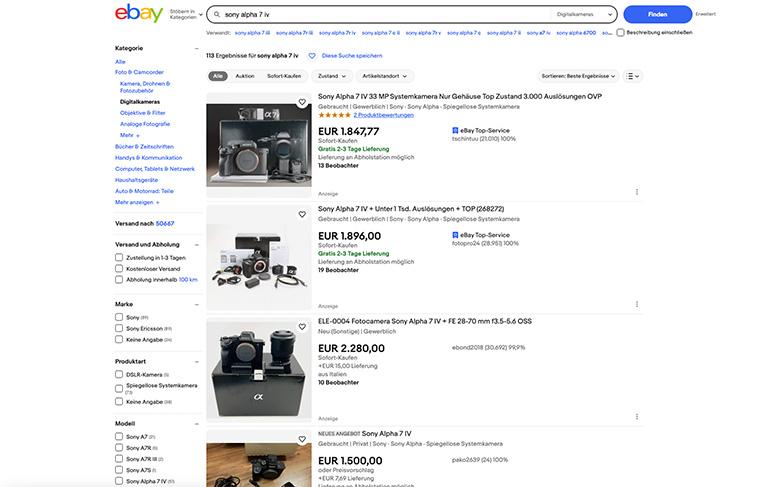Screen dimensions: 770x487
Task: Open Handys & Kommunikation category
Action: [148, 158]
